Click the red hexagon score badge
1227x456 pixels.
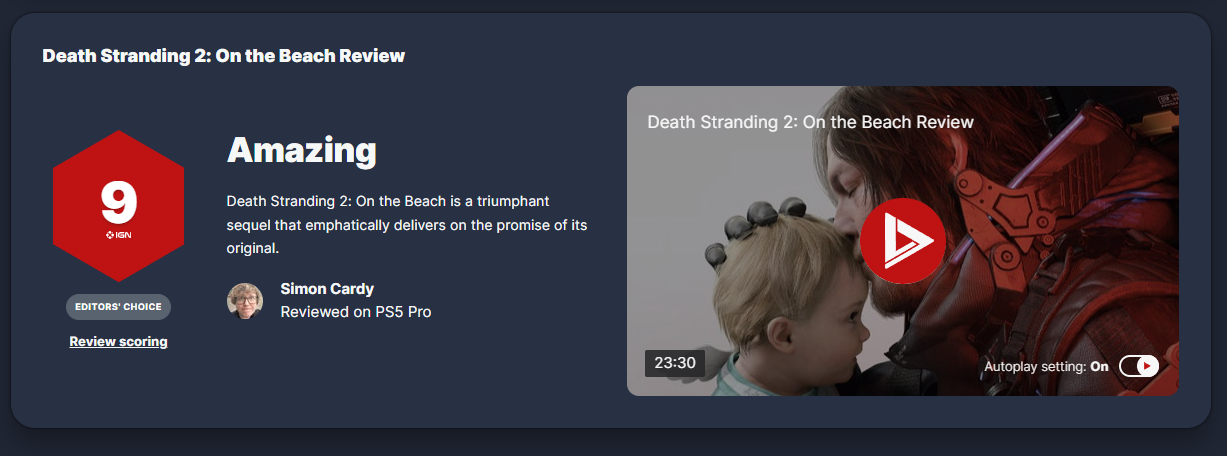click(x=118, y=206)
